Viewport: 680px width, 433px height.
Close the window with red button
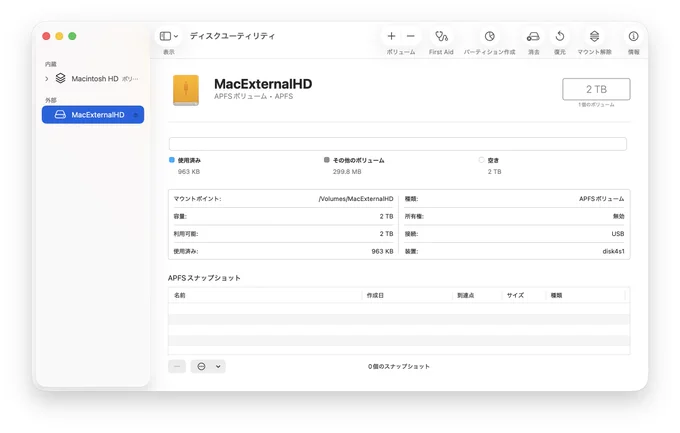coord(46,36)
